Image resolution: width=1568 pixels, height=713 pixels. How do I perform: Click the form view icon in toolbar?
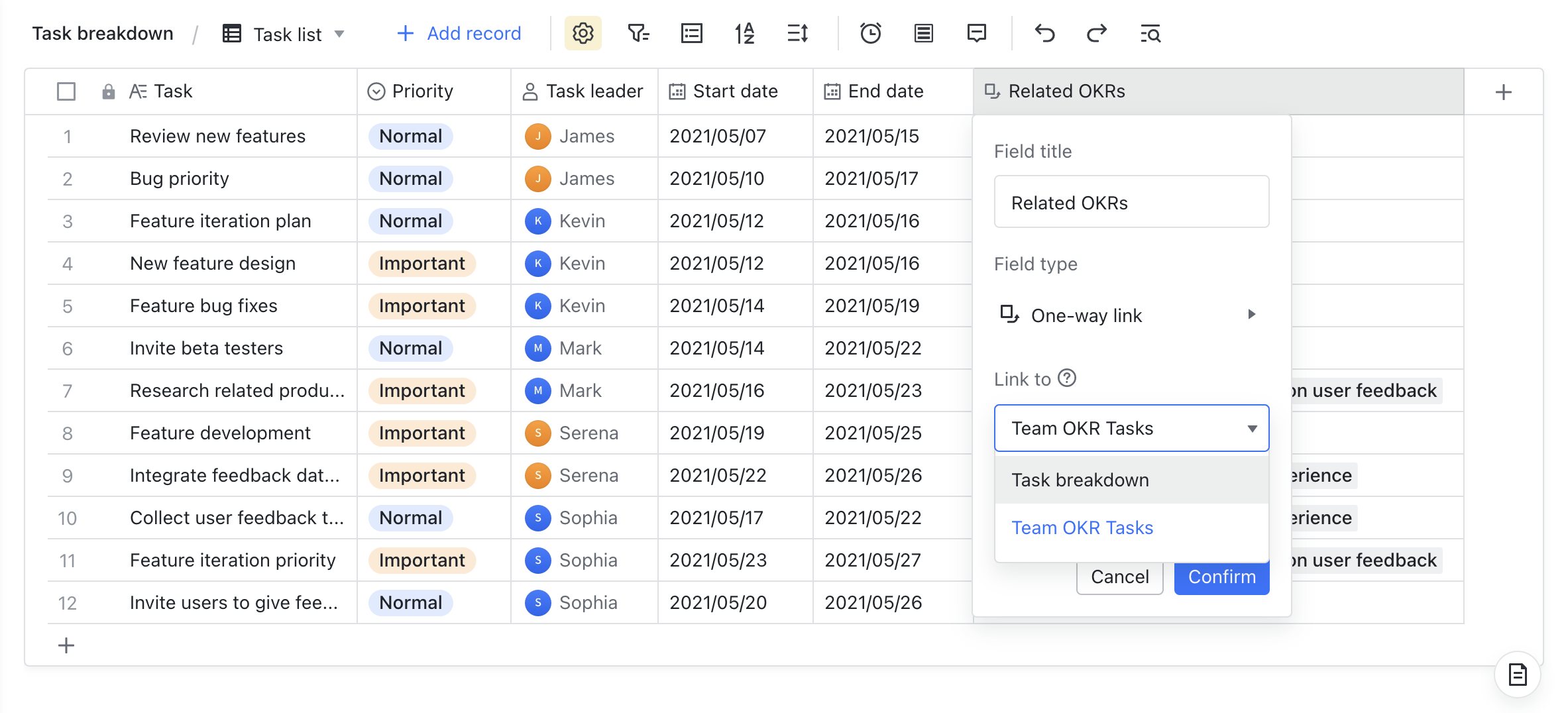[x=923, y=33]
